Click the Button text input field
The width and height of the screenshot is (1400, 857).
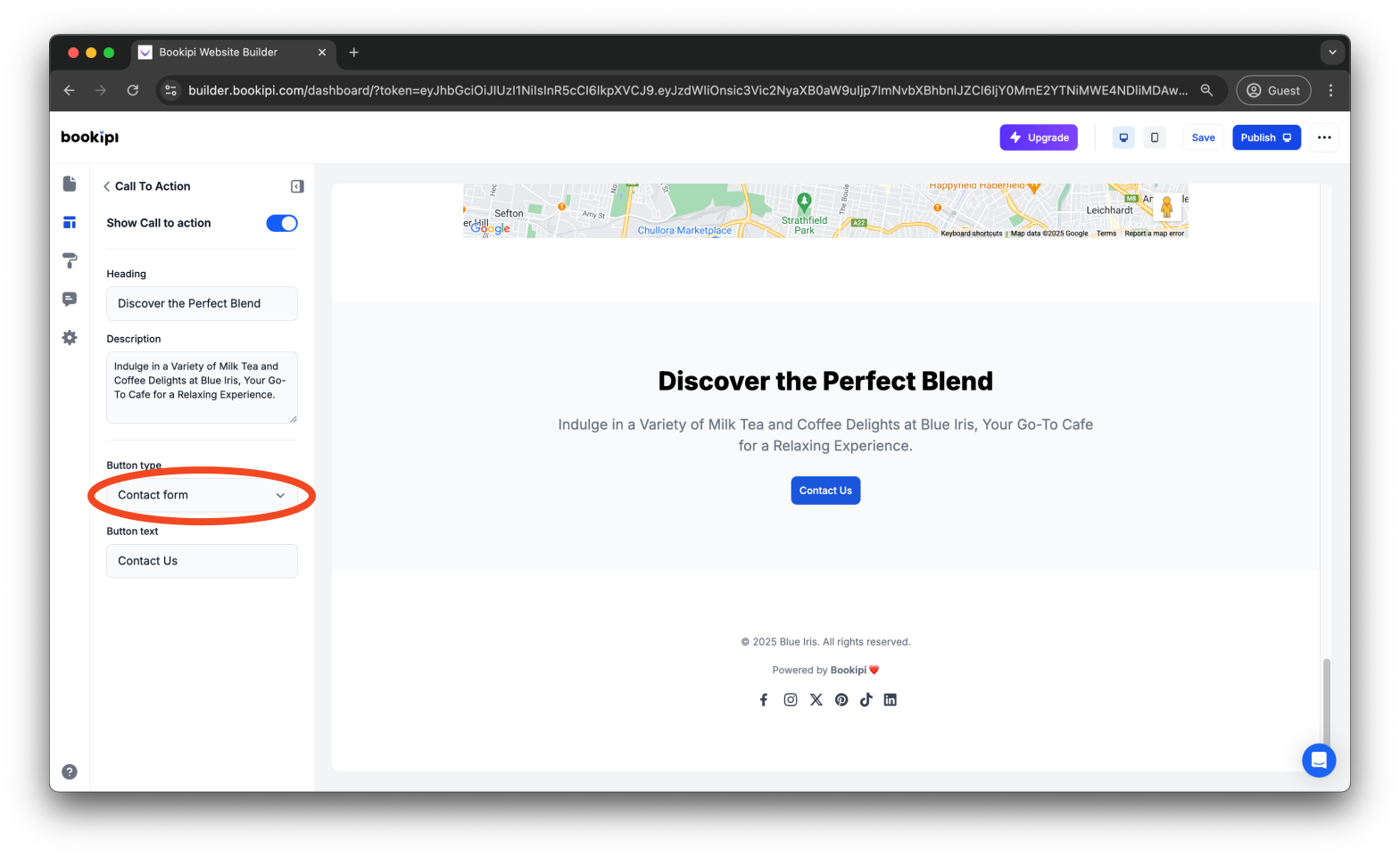tap(202, 561)
